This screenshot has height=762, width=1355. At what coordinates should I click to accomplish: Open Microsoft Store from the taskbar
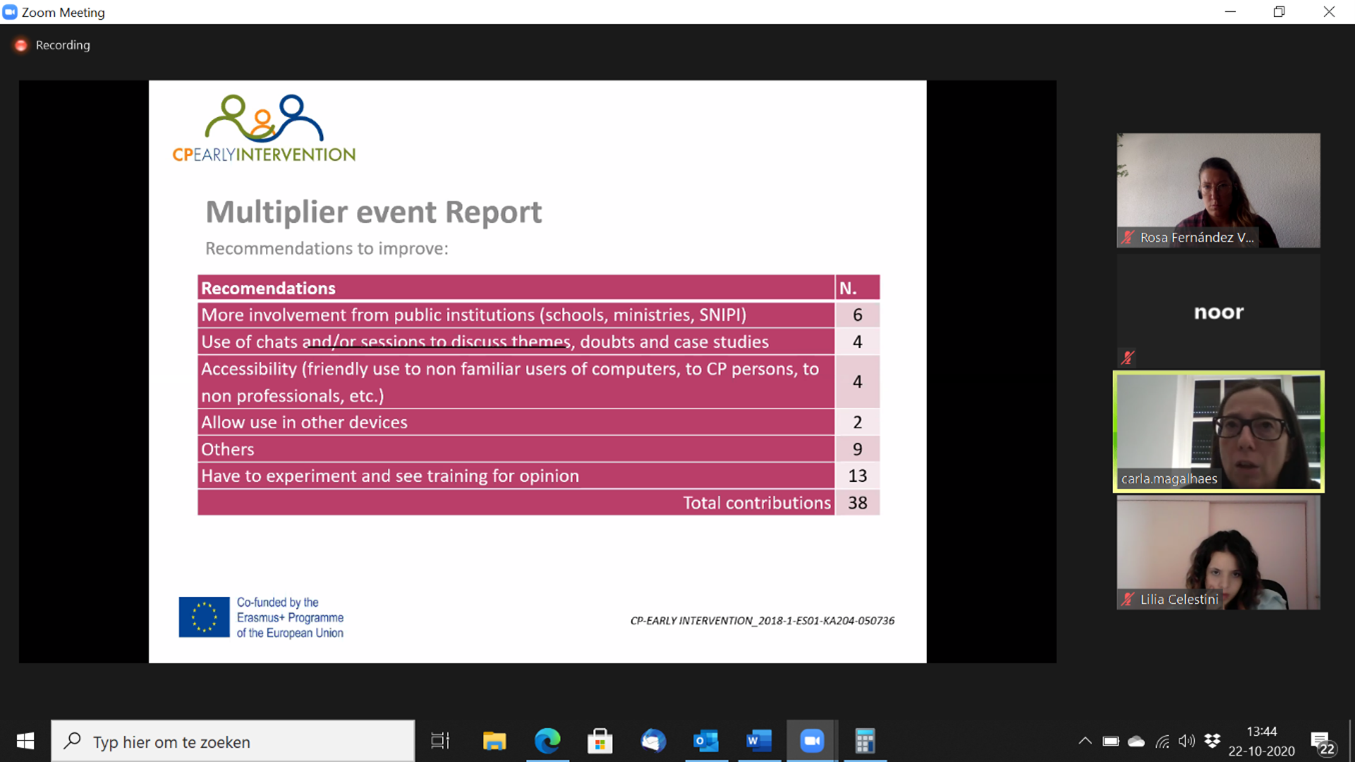click(600, 741)
